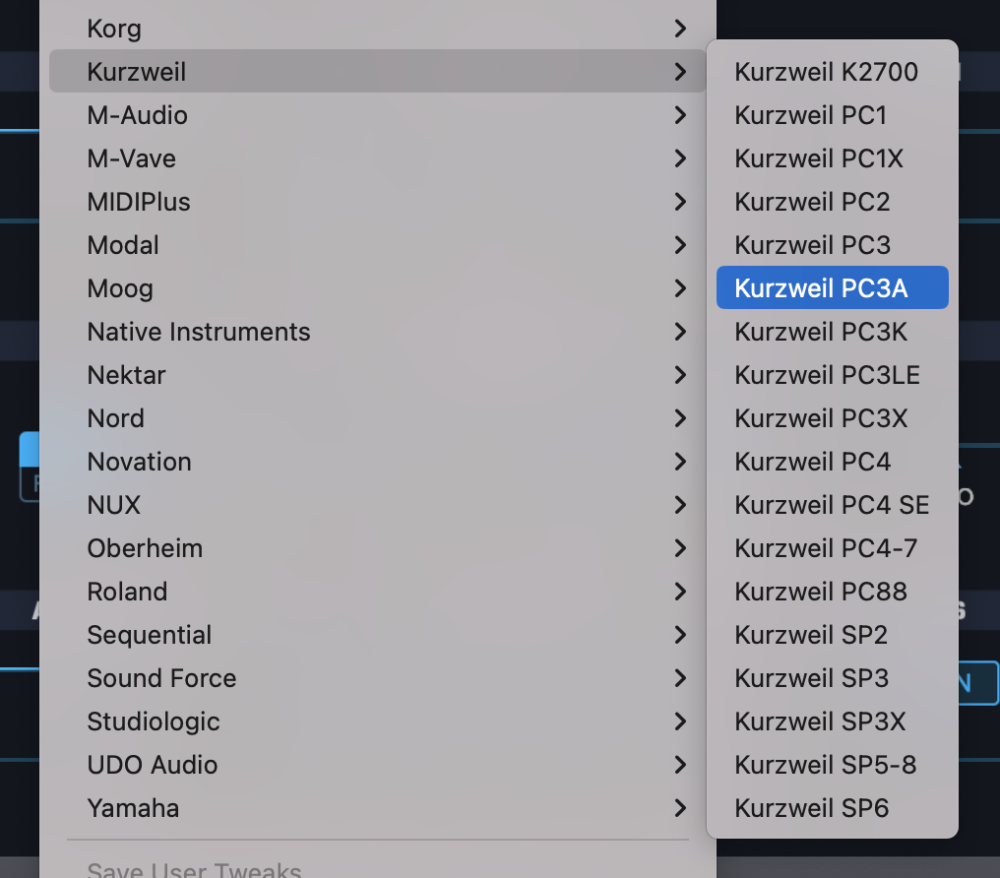Click the chevron beside Moog
Image resolution: width=1000 pixels, height=878 pixels.
[680, 289]
